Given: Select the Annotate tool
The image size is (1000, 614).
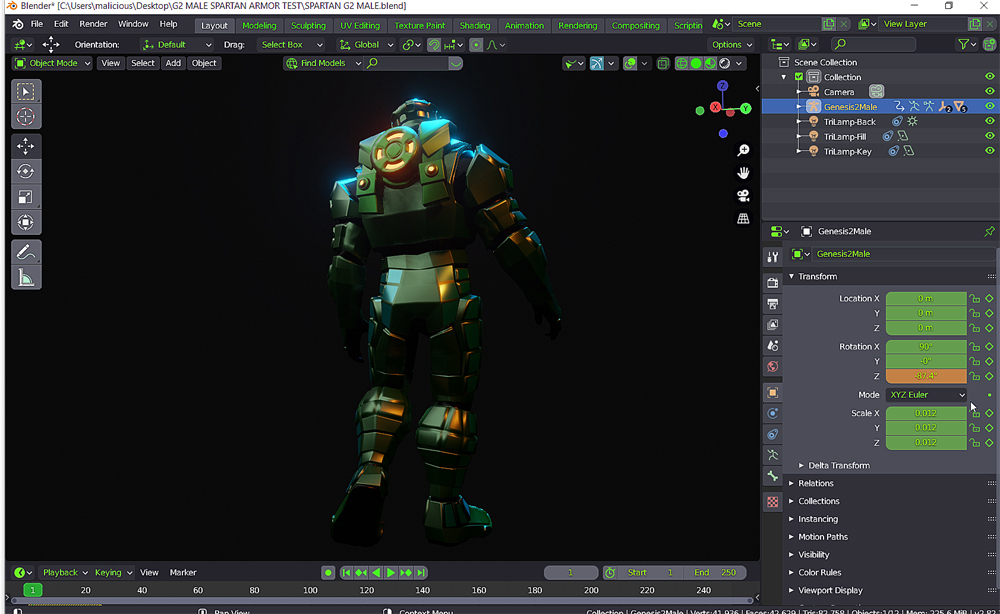Looking at the screenshot, I should tap(26, 252).
